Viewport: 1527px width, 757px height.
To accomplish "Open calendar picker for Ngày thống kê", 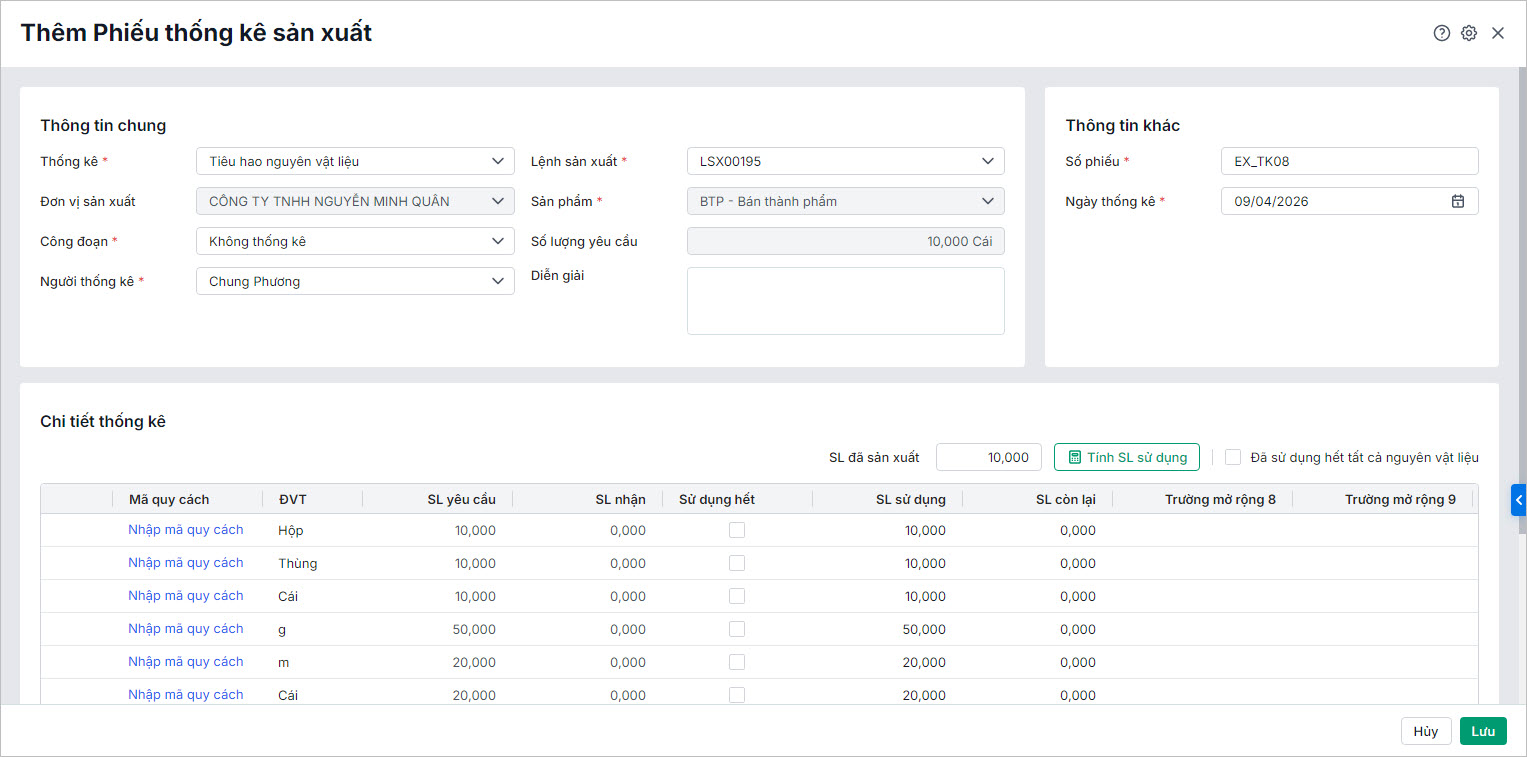I will (x=1458, y=201).
